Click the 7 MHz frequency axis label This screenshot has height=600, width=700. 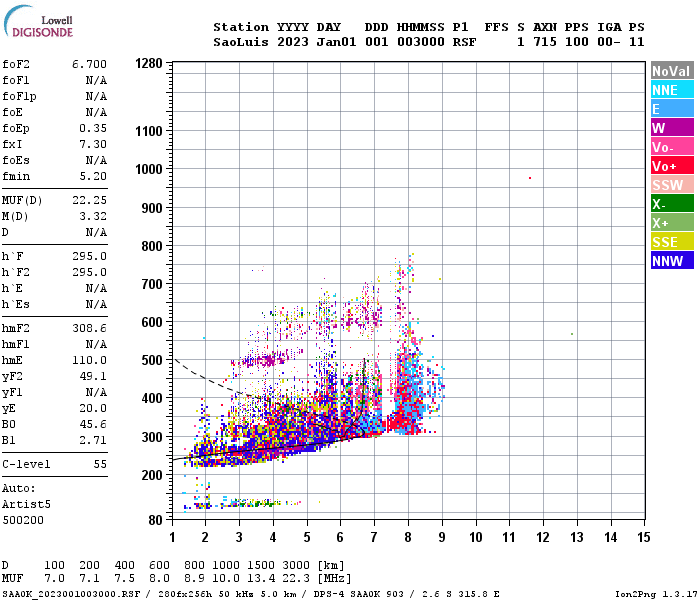[374, 537]
